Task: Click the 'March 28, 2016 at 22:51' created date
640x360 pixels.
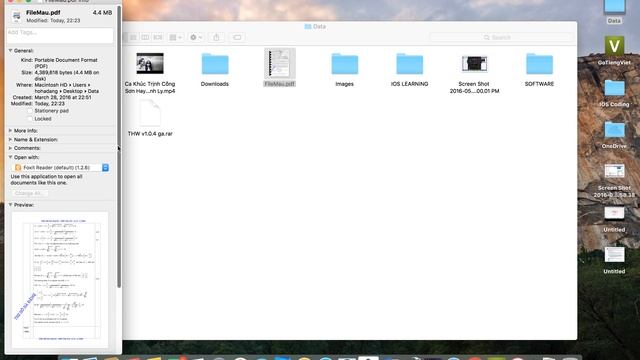Action: (63, 98)
